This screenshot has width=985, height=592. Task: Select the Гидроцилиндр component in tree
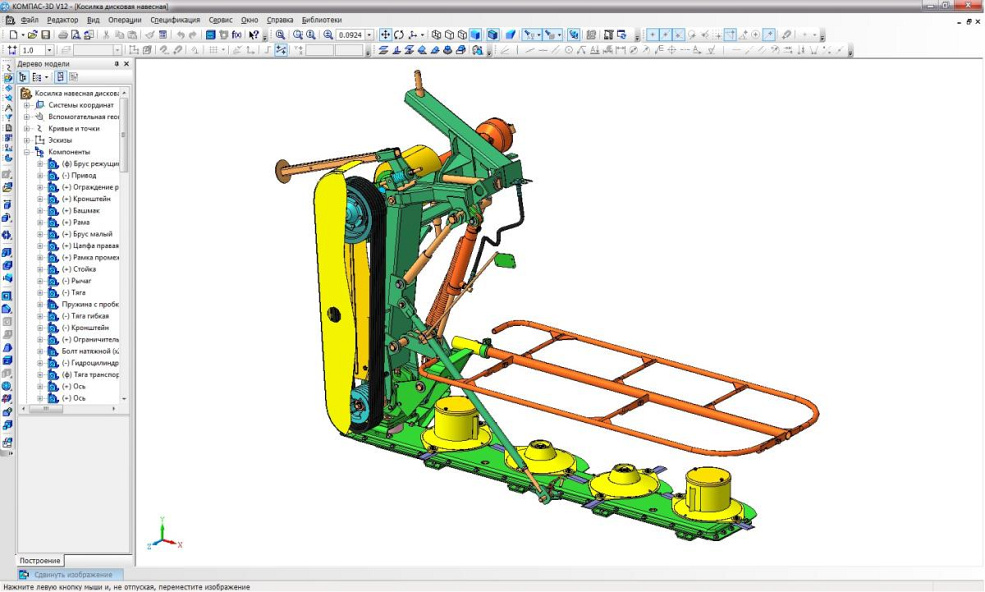tap(92, 363)
